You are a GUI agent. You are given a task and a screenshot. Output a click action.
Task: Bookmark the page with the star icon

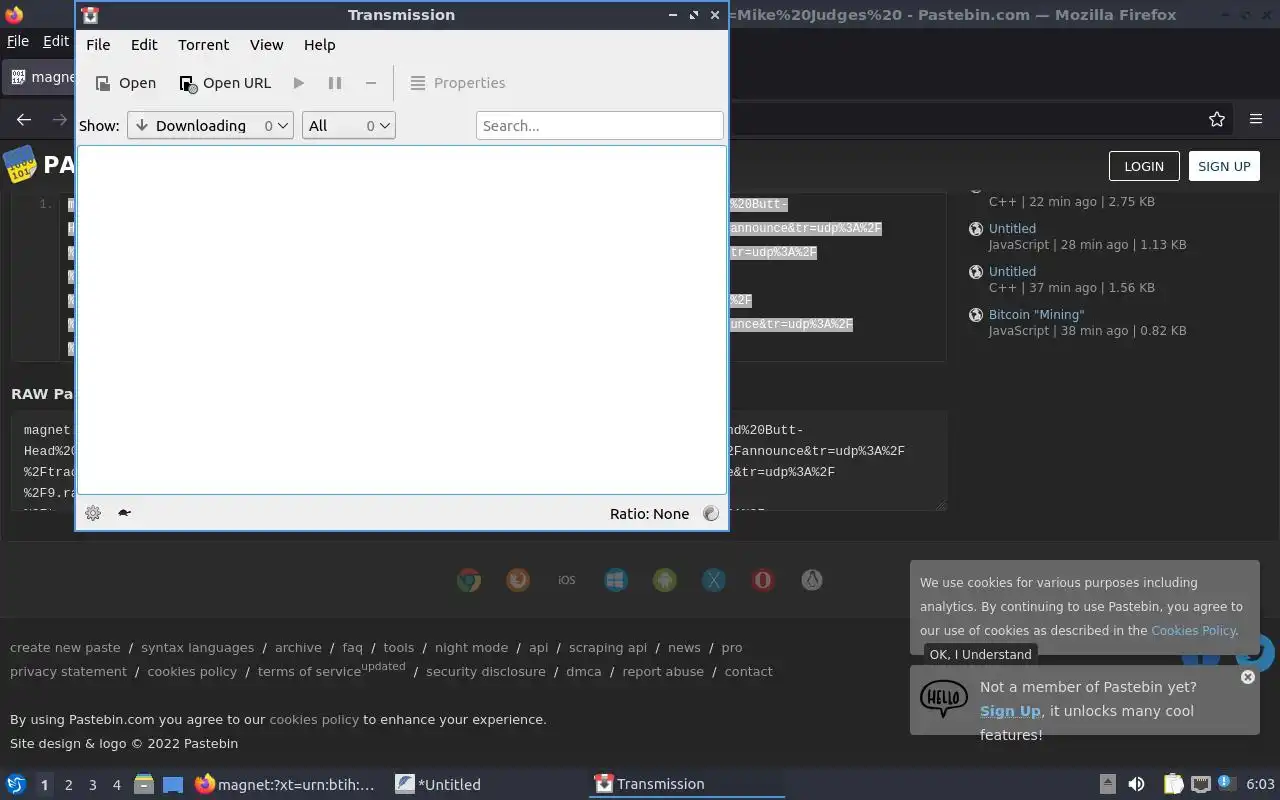pyautogui.click(x=1217, y=119)
